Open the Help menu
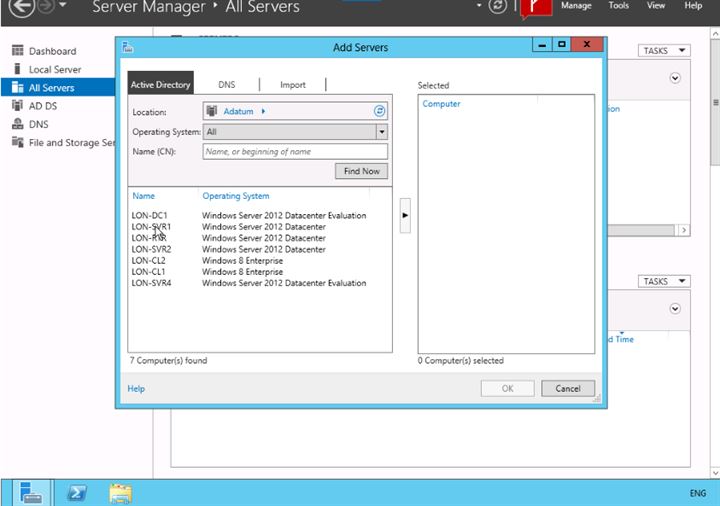Viewport: 720px width, 506px height. (693, 6)
